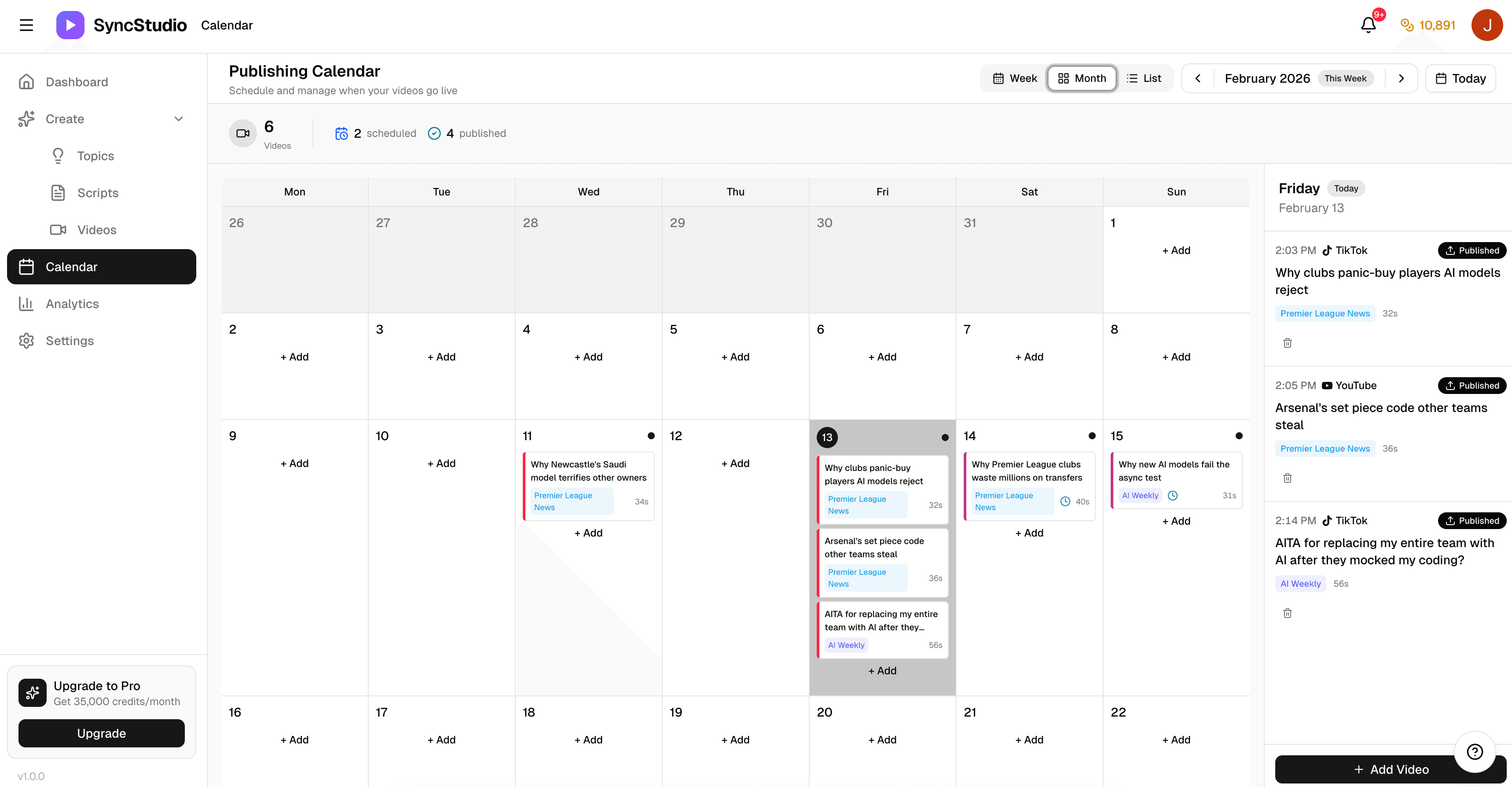Image resolution: width=1512 pixels, height=787 pixels.
Task: Click the Topics lightbulb icon
Action: pyautogui.click(x=58, y=156)
